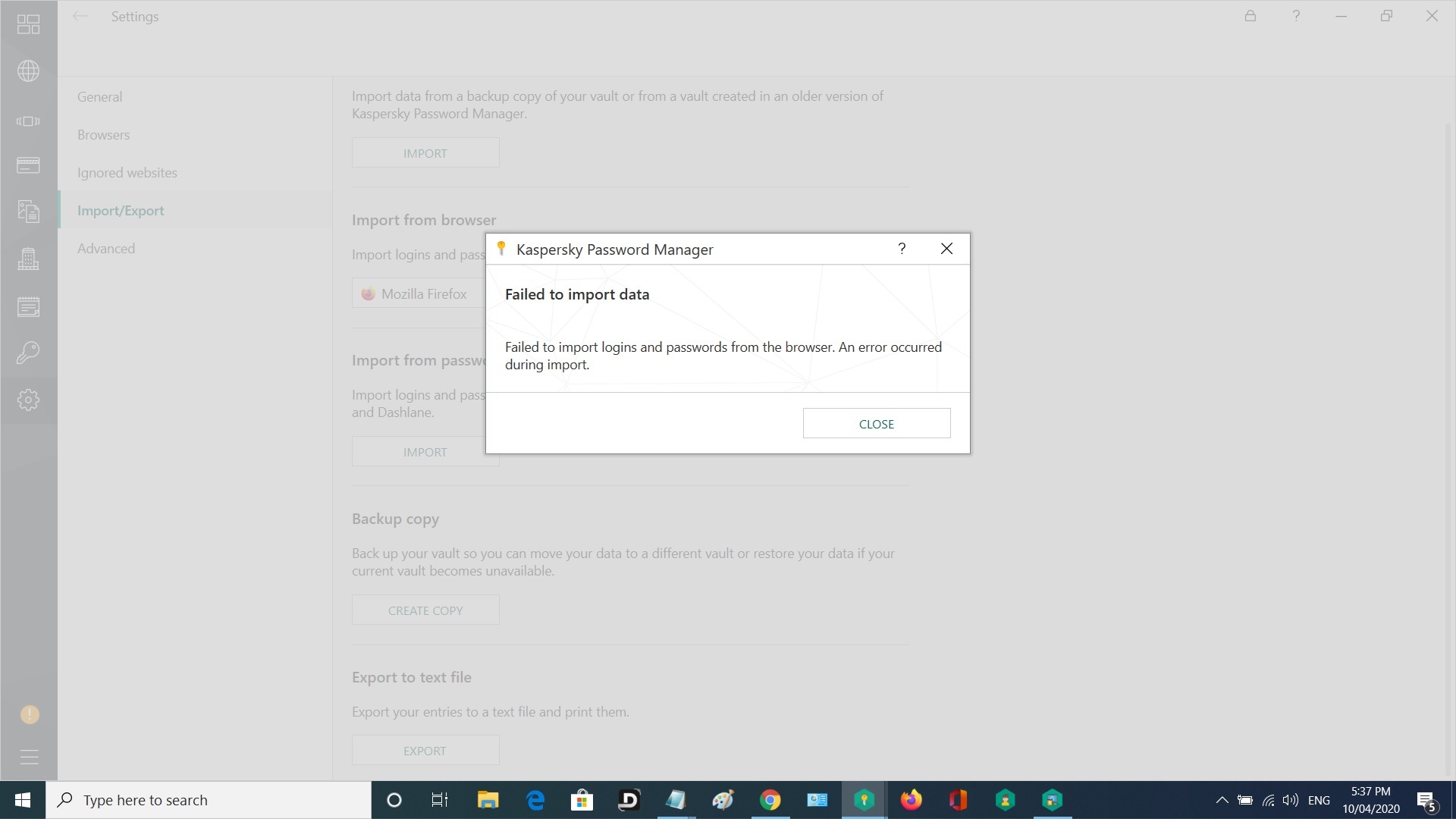Screen dimensions: 1456x825
Task: Select the Browsers settings tab
Action: (103, 135)
